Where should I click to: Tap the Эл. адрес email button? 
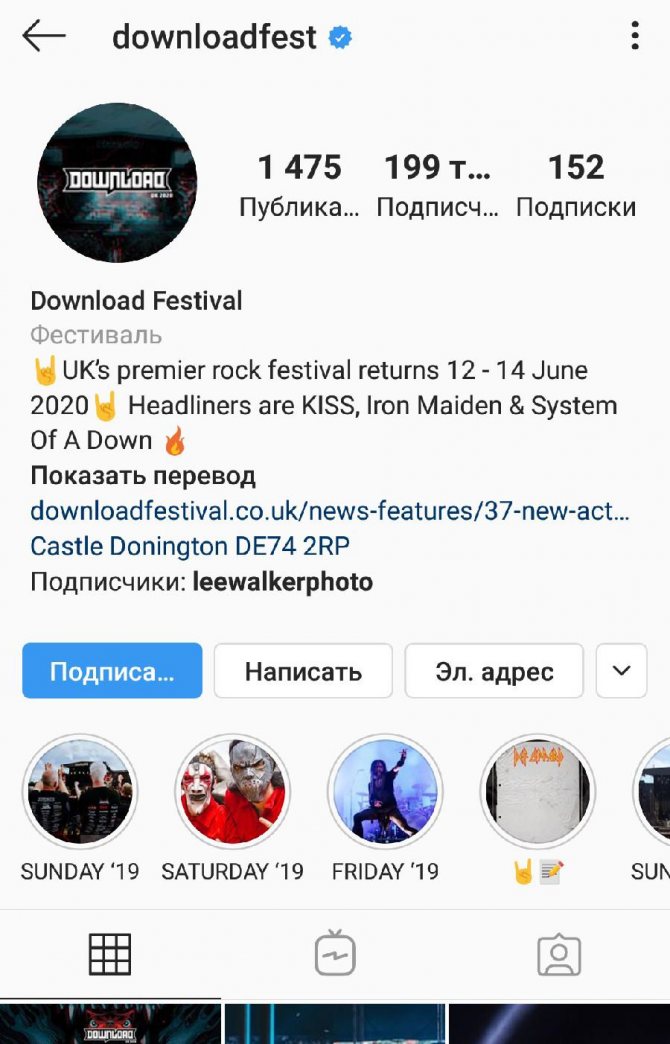coord(494,670)
